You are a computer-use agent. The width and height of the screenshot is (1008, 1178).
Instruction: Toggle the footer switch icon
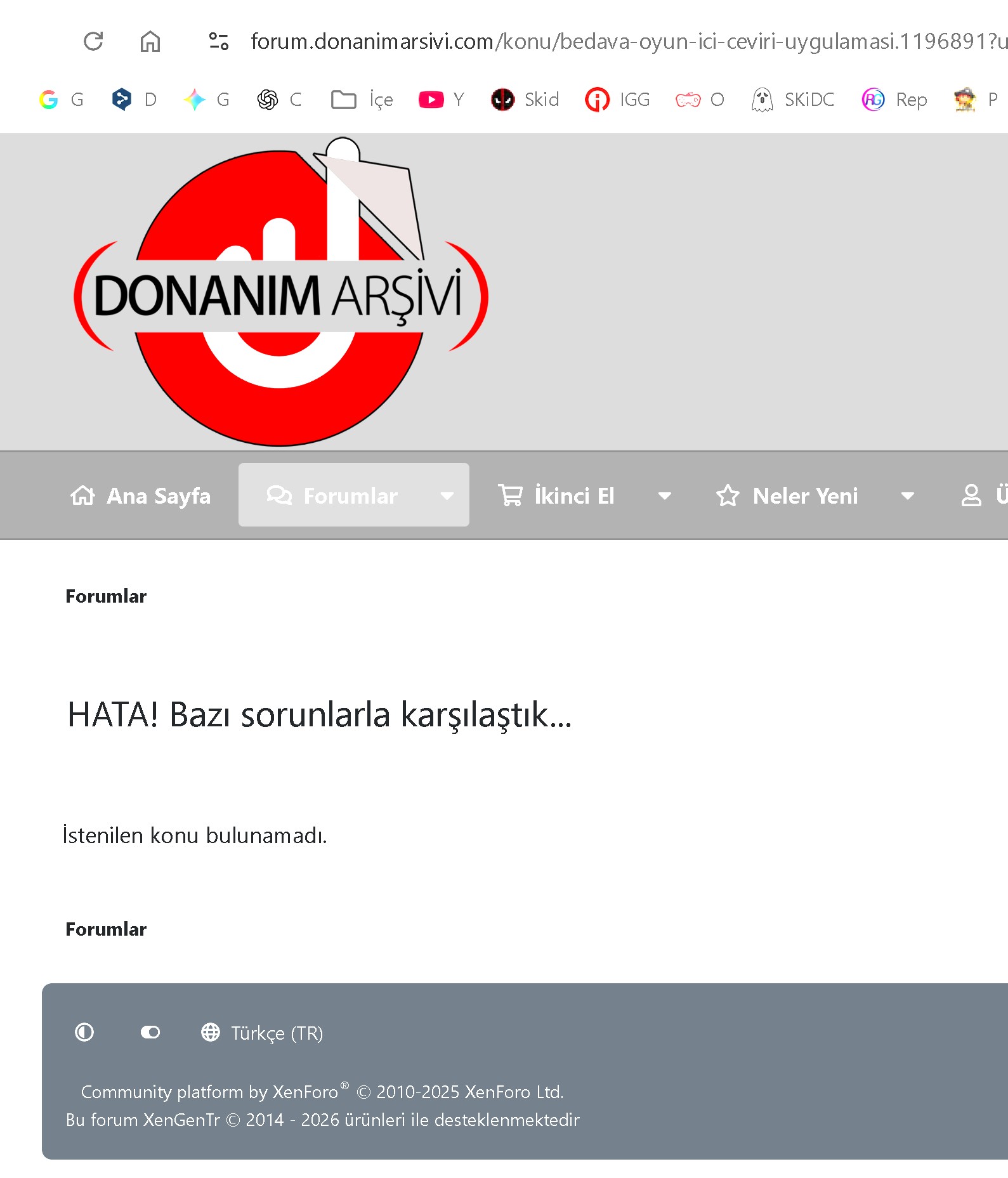(x=150, y=1032)
